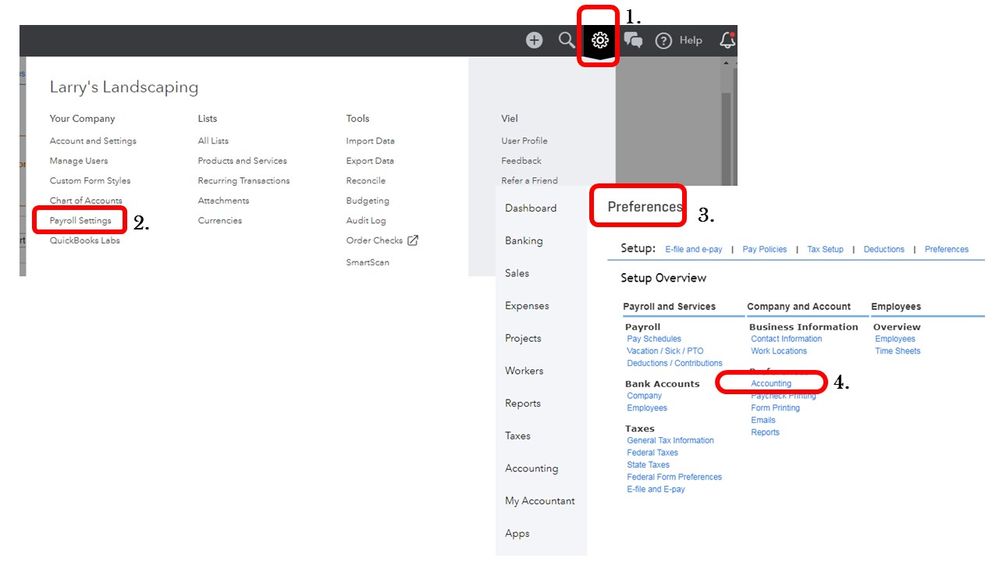The width and height of the screenshot is (999, 562).
Task: Open Manage Users
Action: [x=79, y=161]
